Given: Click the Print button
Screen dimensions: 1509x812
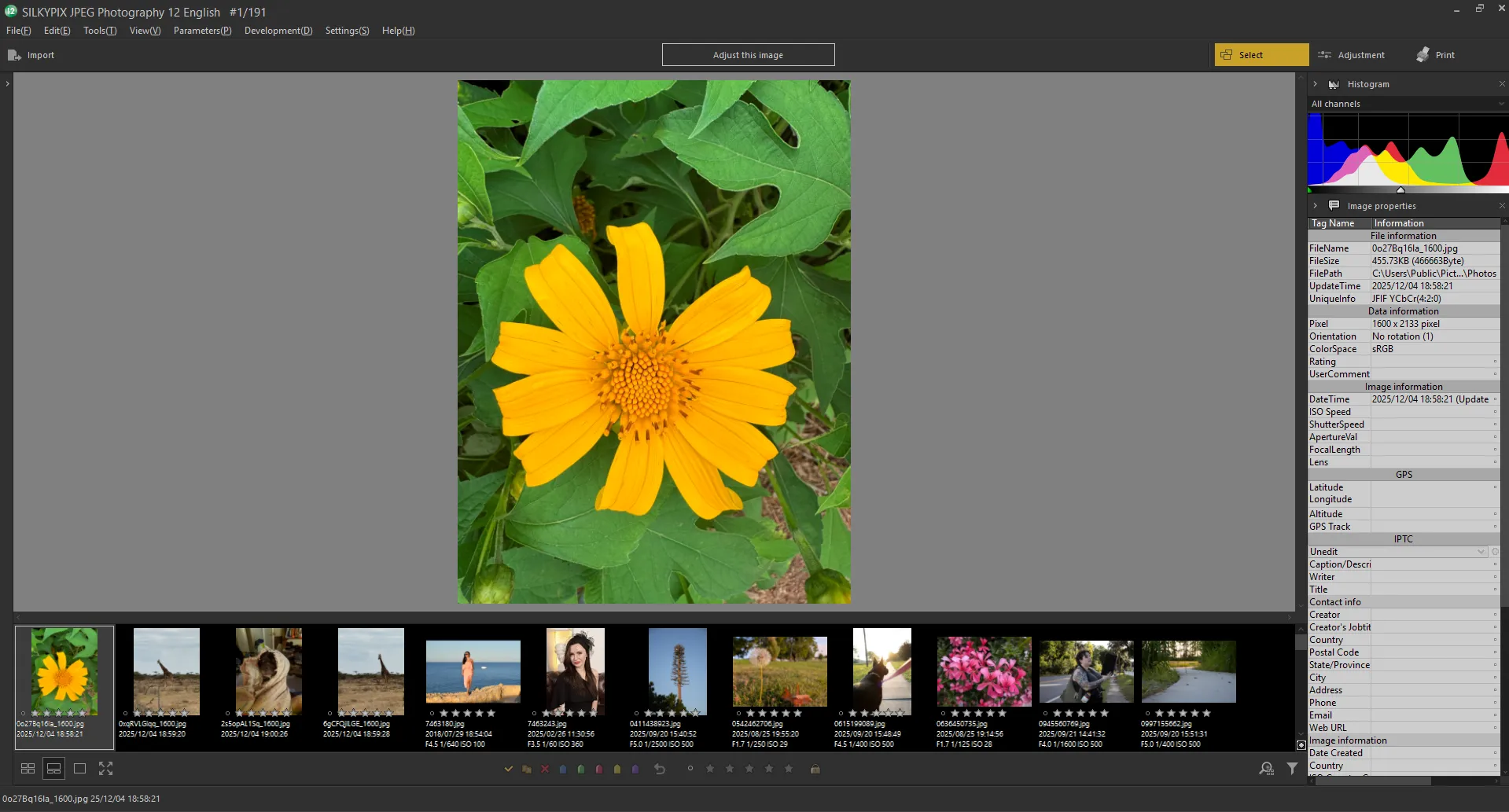Looking at the screenshot, I should (1434, 54).
